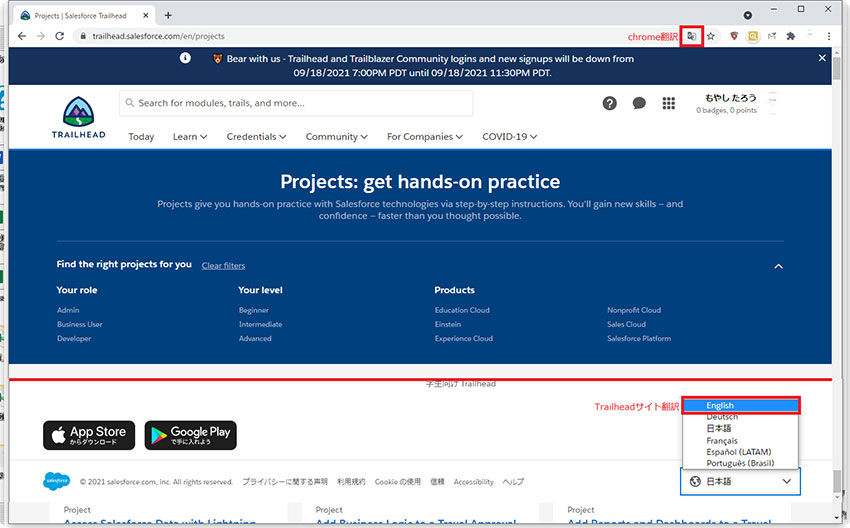Open the Trailhead help question mark icon
Screen dimensions: 850x528
point(609,103)
